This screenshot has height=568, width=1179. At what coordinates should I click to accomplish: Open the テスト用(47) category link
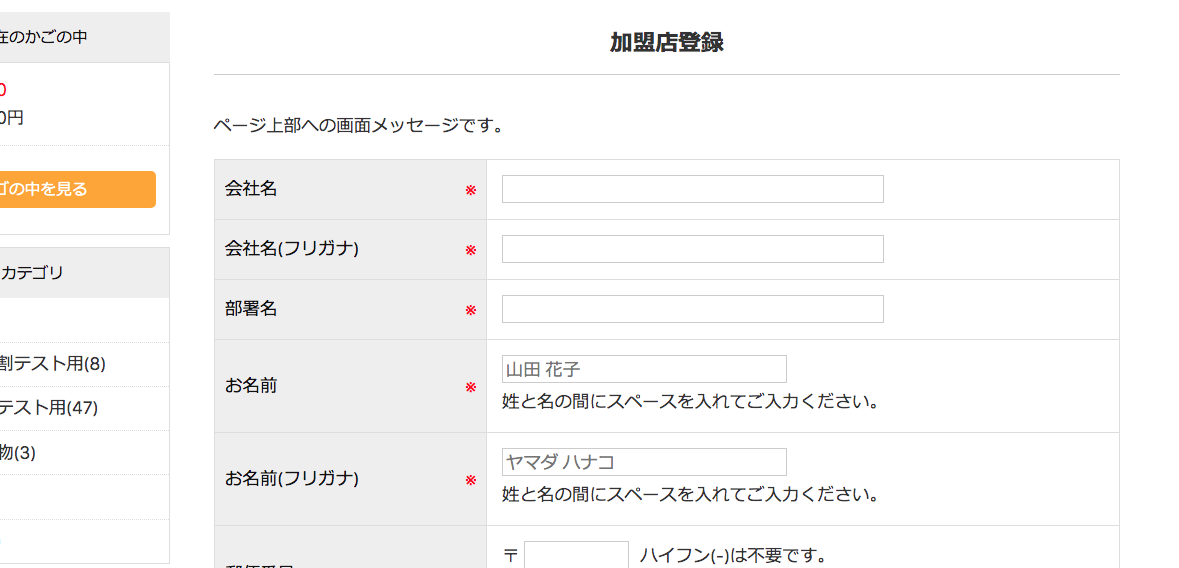49,408
